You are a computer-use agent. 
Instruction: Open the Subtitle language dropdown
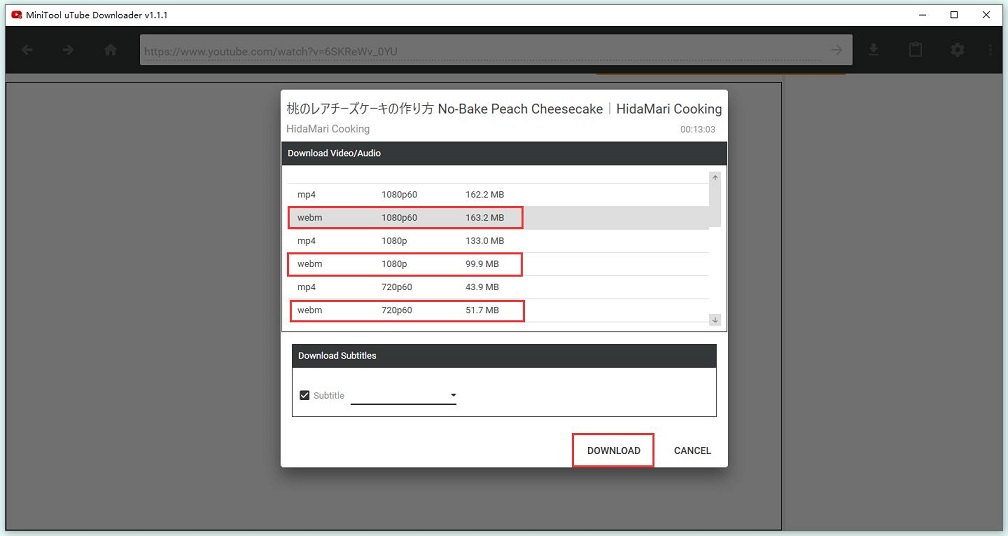[404, 395]
